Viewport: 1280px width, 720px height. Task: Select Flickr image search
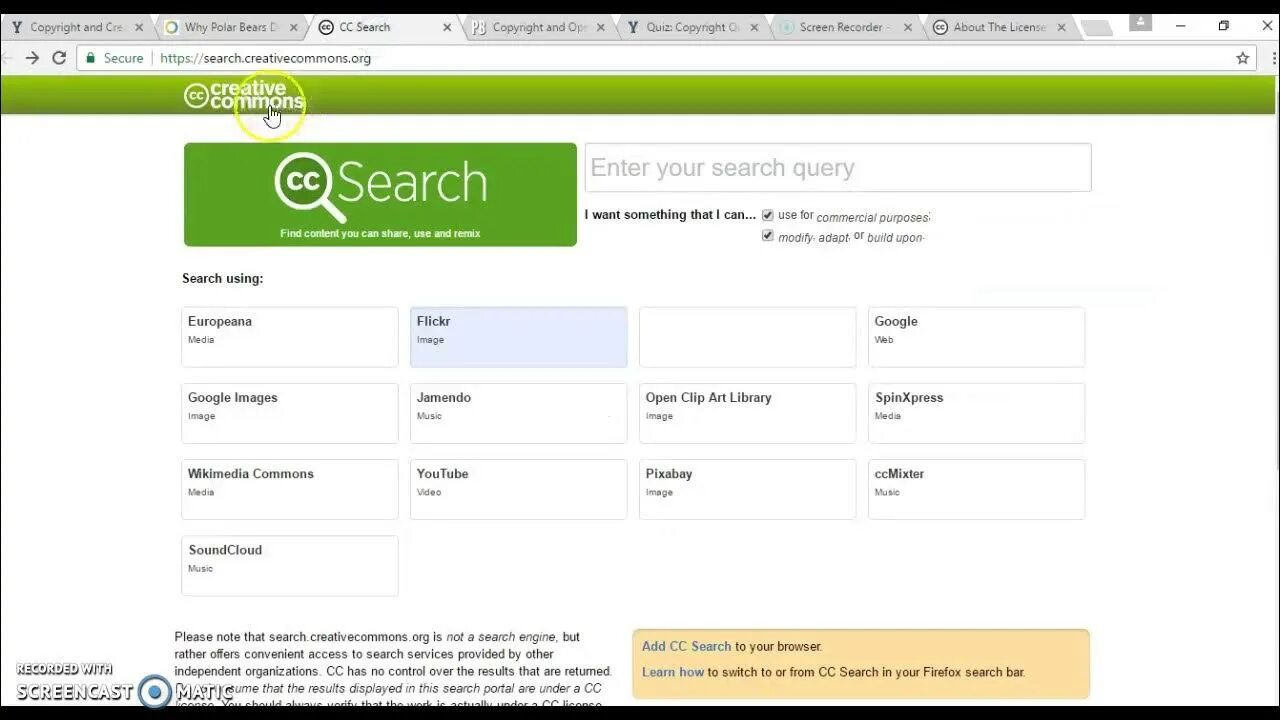[519, 337]
